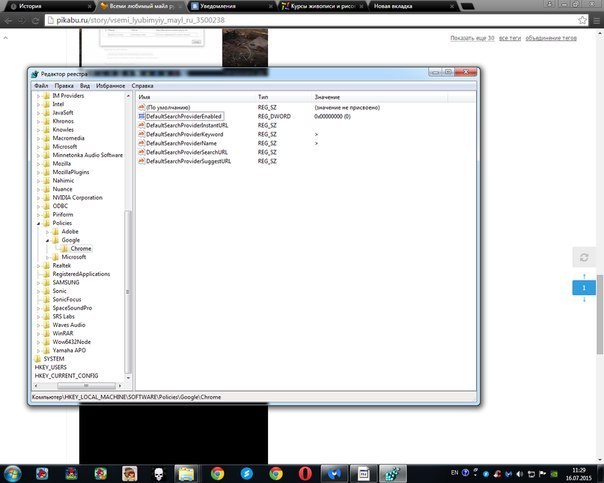Expand the Mozilla tree node
Screen dimensions: 604x483
(38, 164)
